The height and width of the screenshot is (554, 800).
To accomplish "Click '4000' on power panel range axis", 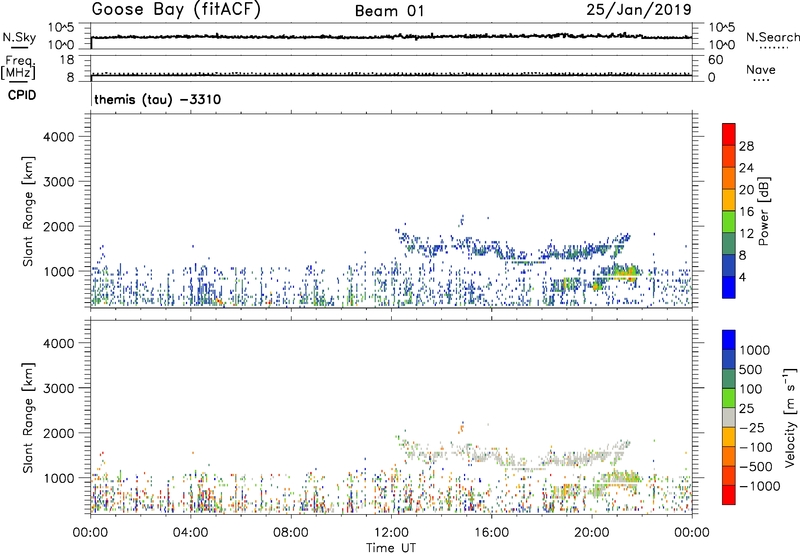I will tap(58, 137).
